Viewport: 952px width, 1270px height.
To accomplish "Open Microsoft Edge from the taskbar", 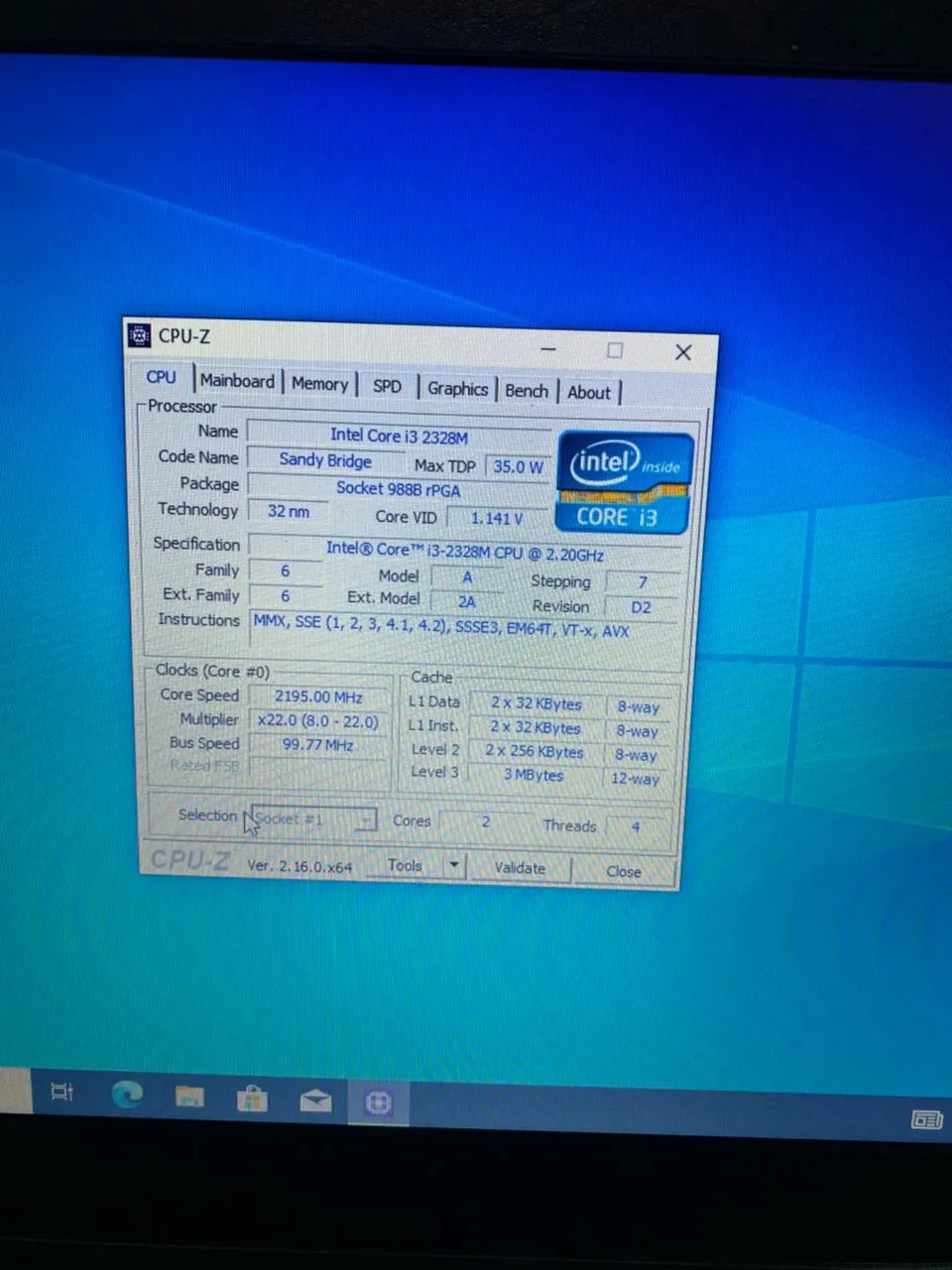I will [x=127, y=1094].
